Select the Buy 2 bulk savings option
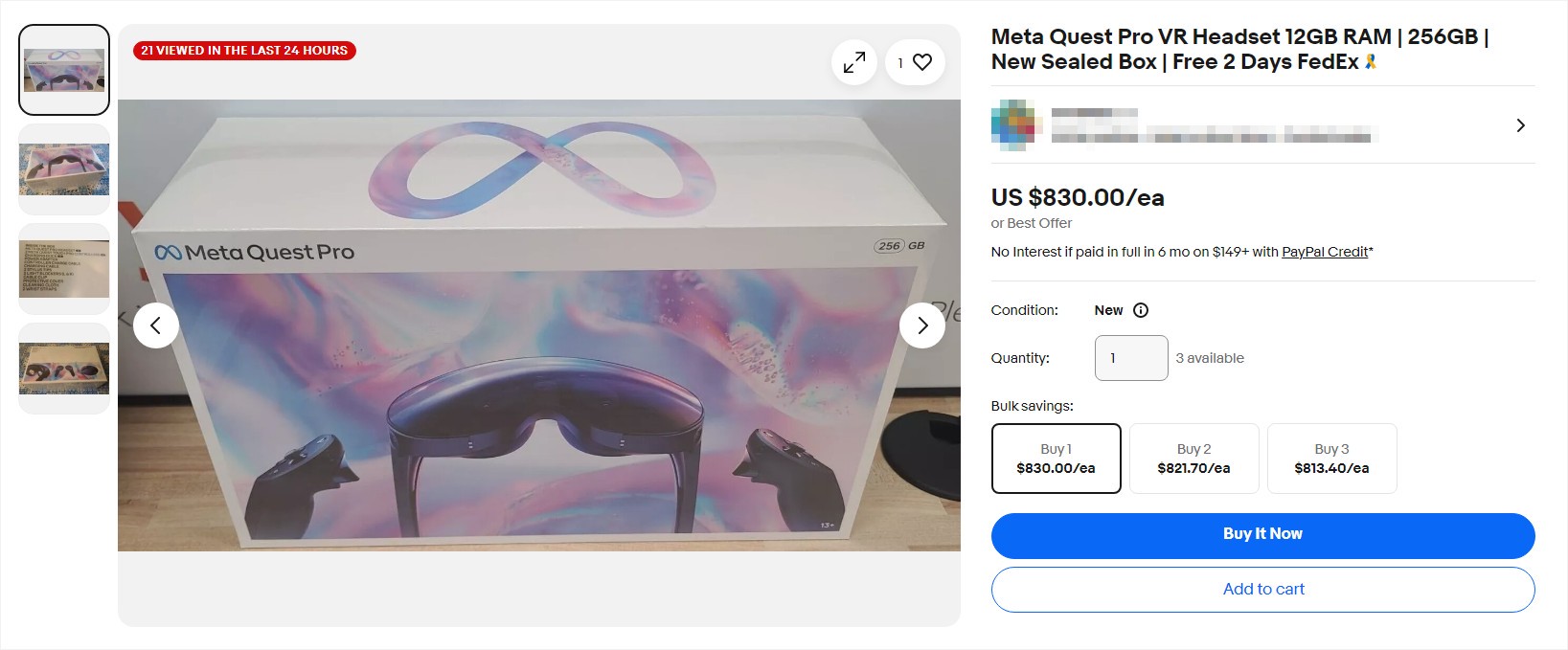The width and height of the screenshot is (1568, 650). (1193, 458)
